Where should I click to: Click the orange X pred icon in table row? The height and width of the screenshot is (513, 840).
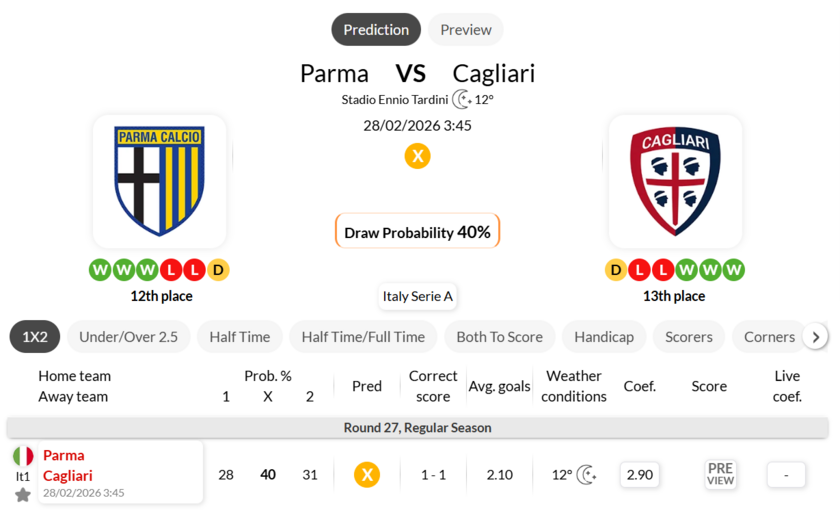click(x=367, y=475)
